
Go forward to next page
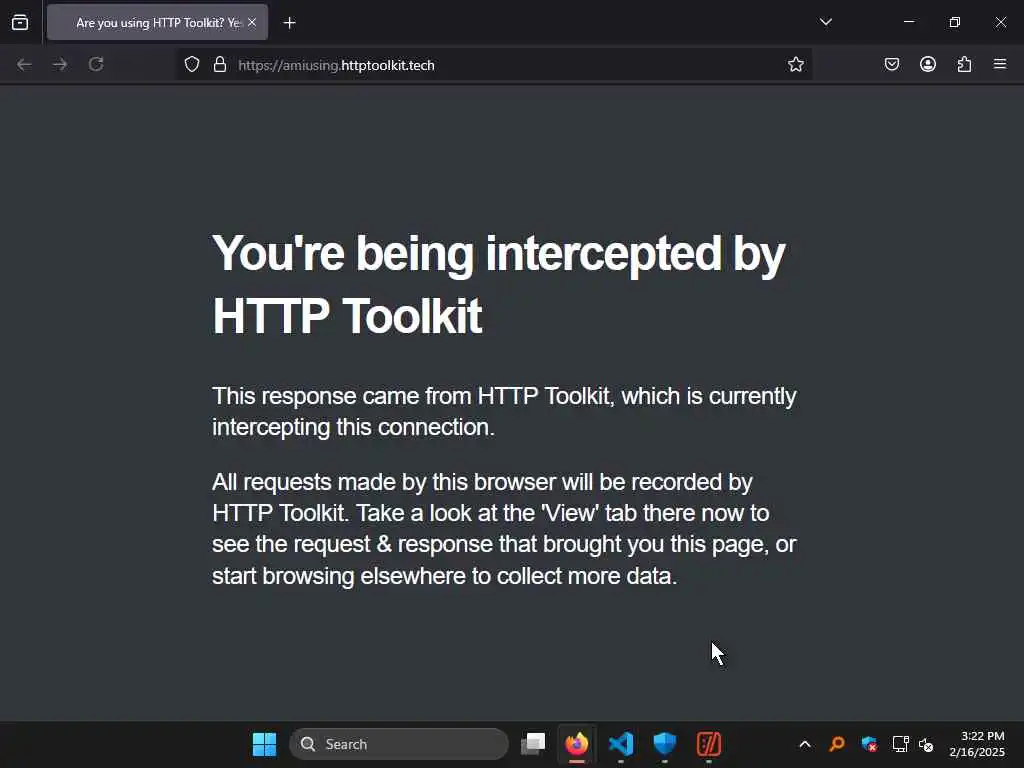coord(60,64)
